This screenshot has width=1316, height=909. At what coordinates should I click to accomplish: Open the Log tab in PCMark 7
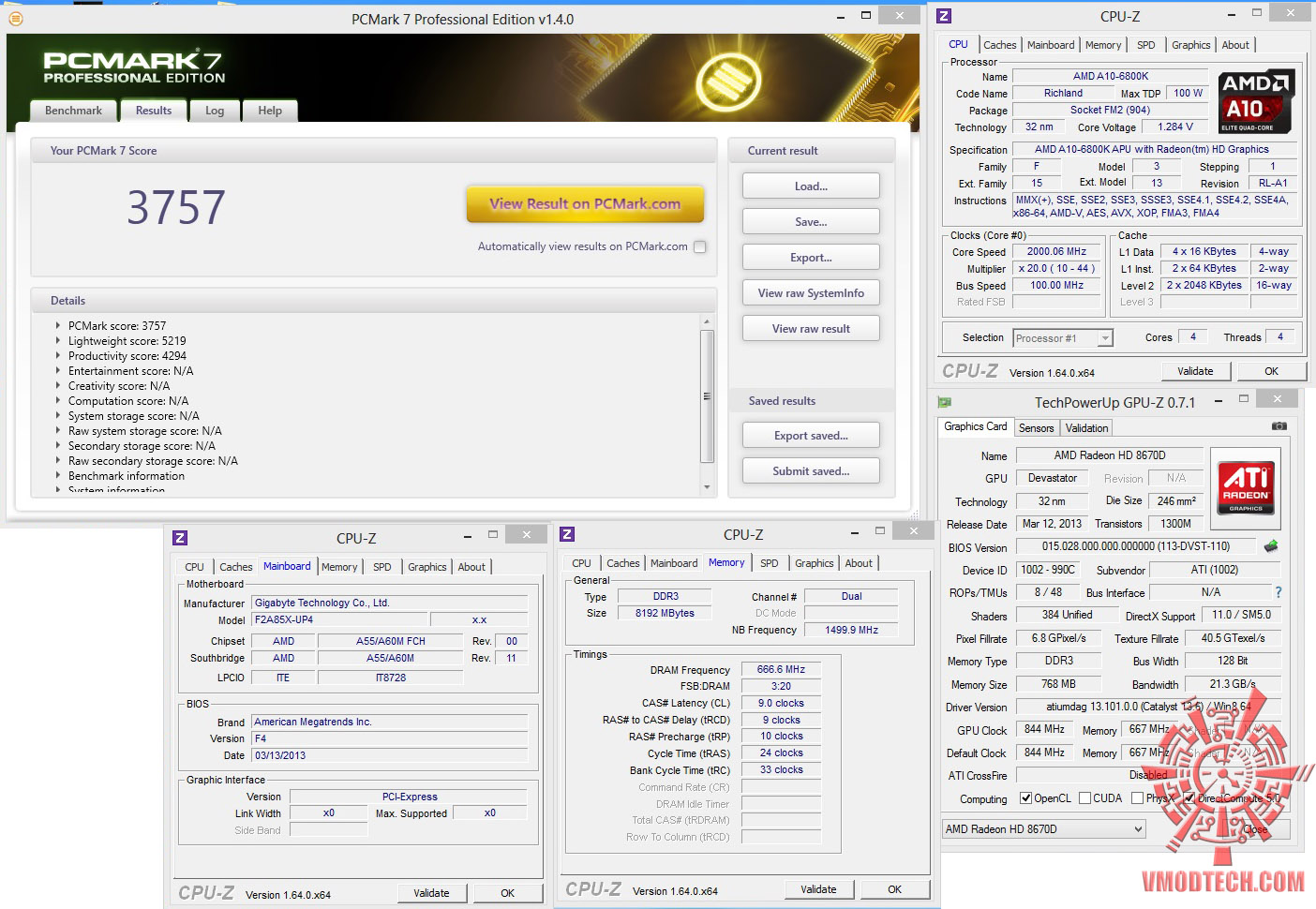215,111
